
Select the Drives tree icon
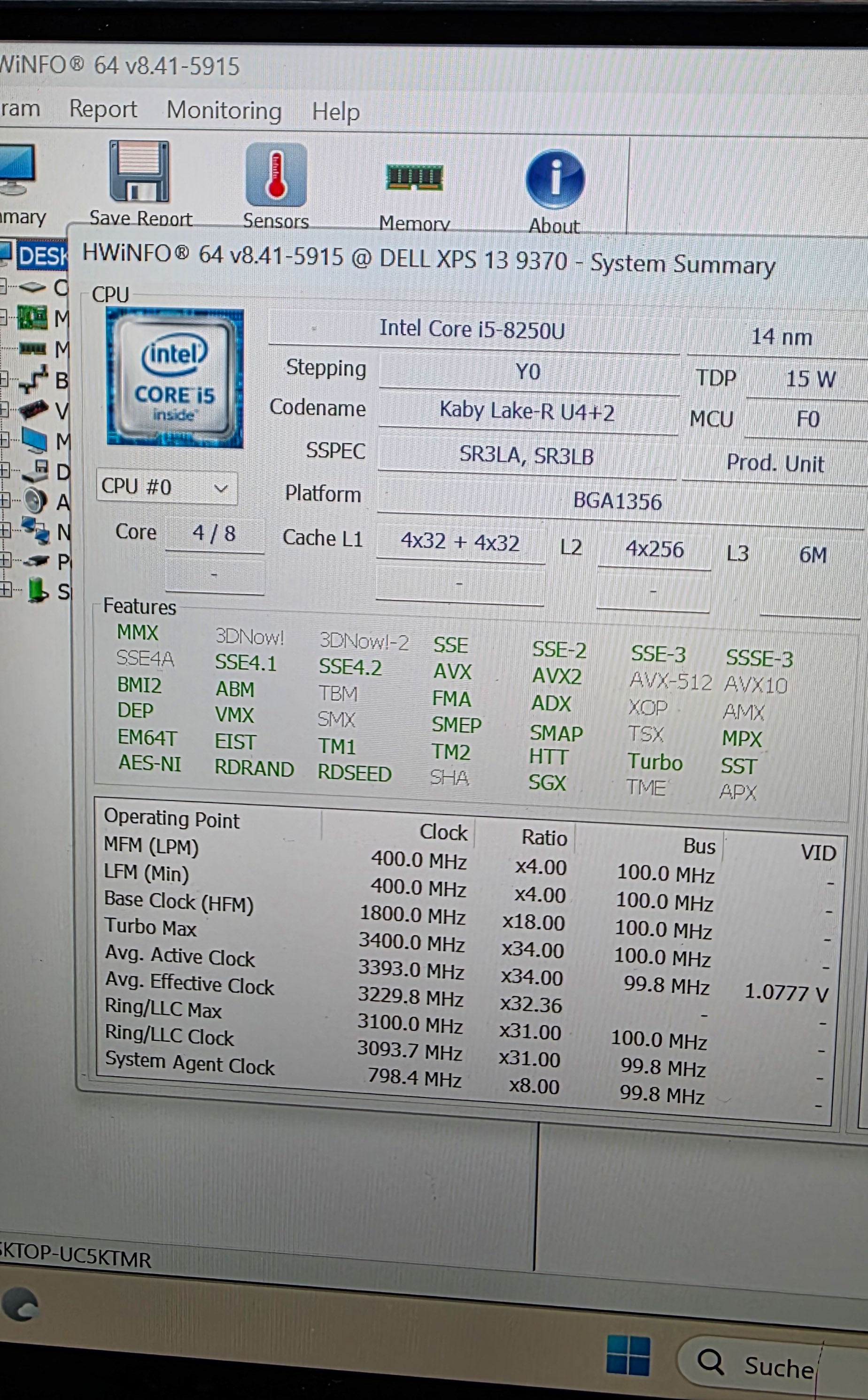click(x=36, y=471)
